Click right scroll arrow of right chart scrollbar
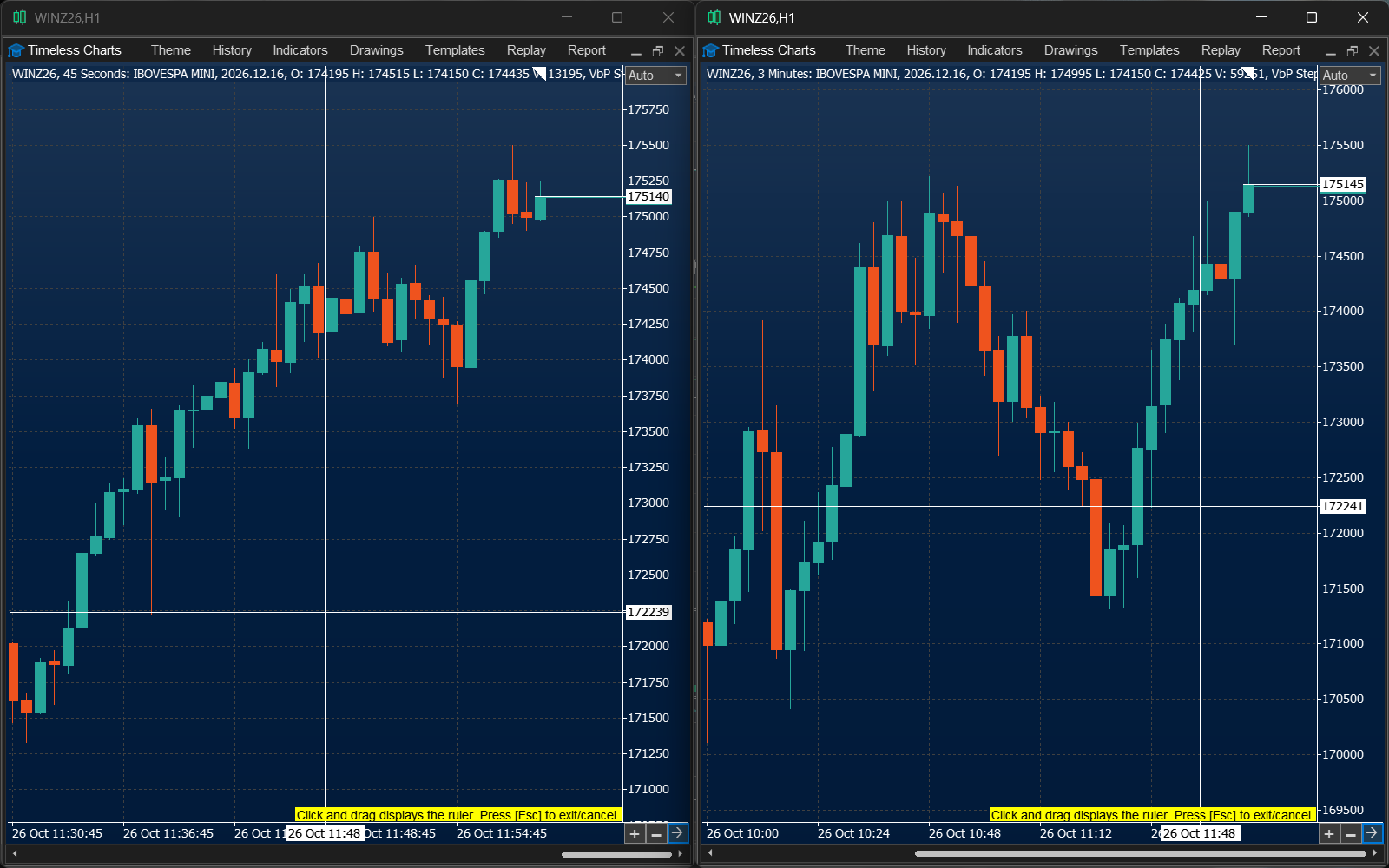Image resolution: width=1389 pixels, height=868 pixels. coord(1374,853)
